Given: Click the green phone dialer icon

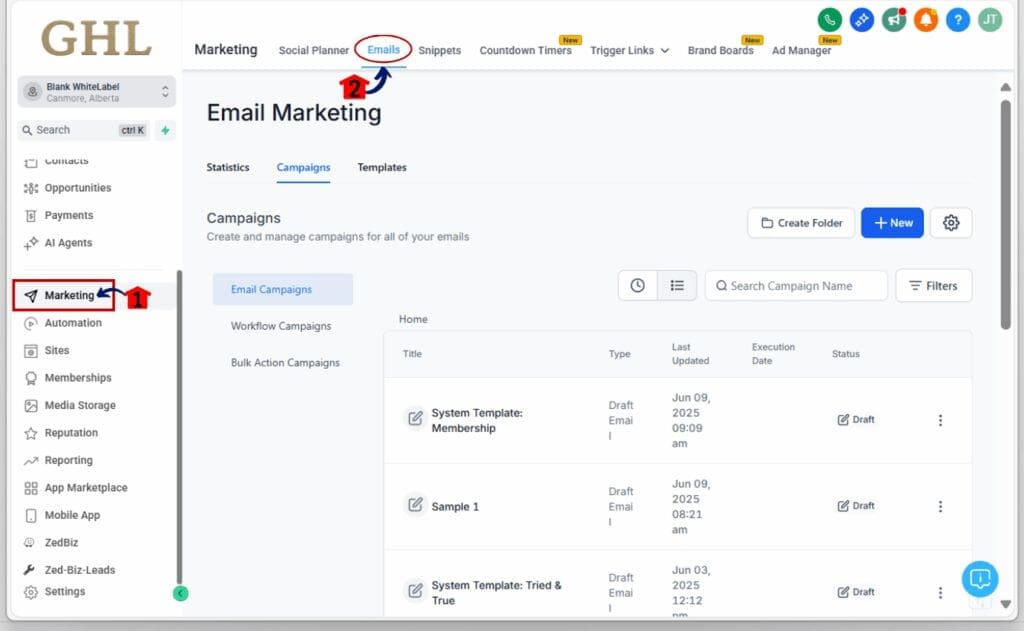Looking at the screenshot, I should click(x=829, y=20).
